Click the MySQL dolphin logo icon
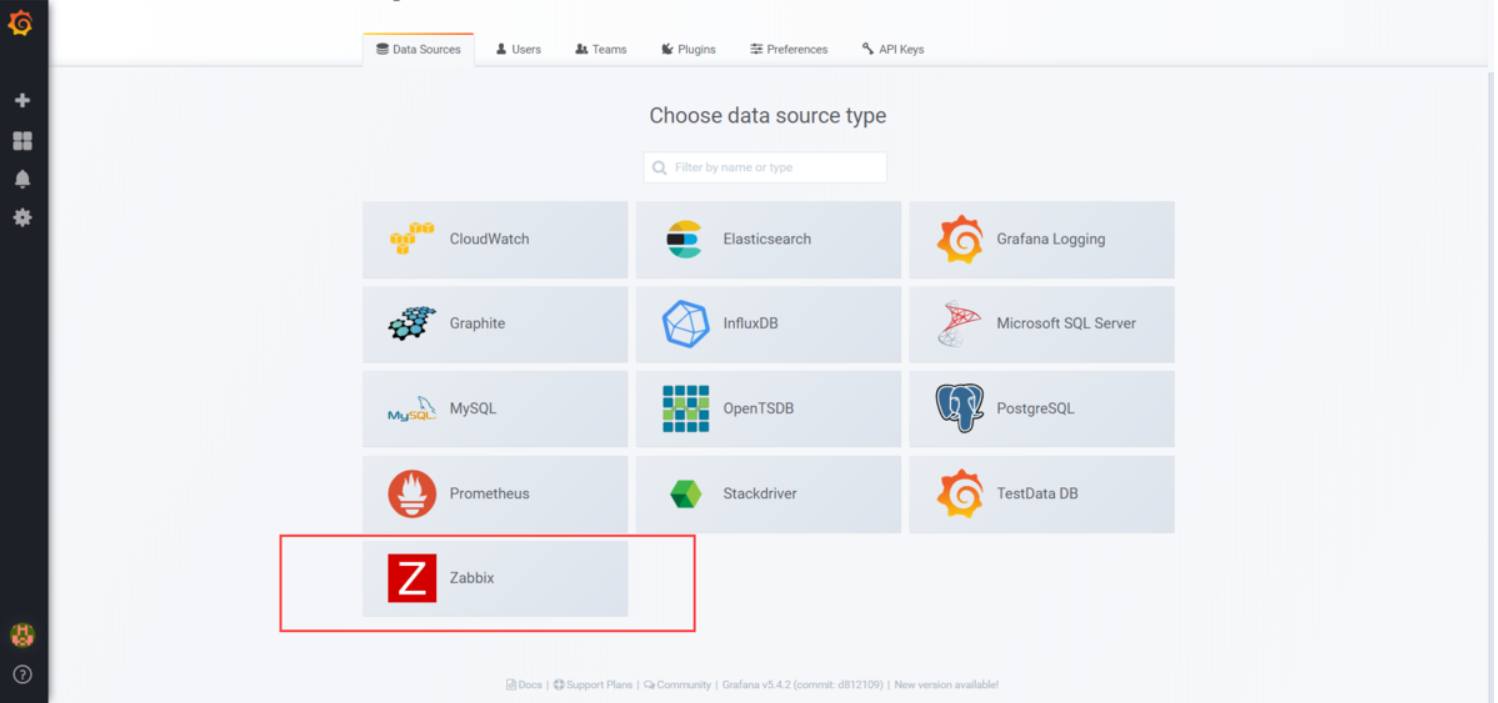This screenshot has height=703, width=1498. 412,409
